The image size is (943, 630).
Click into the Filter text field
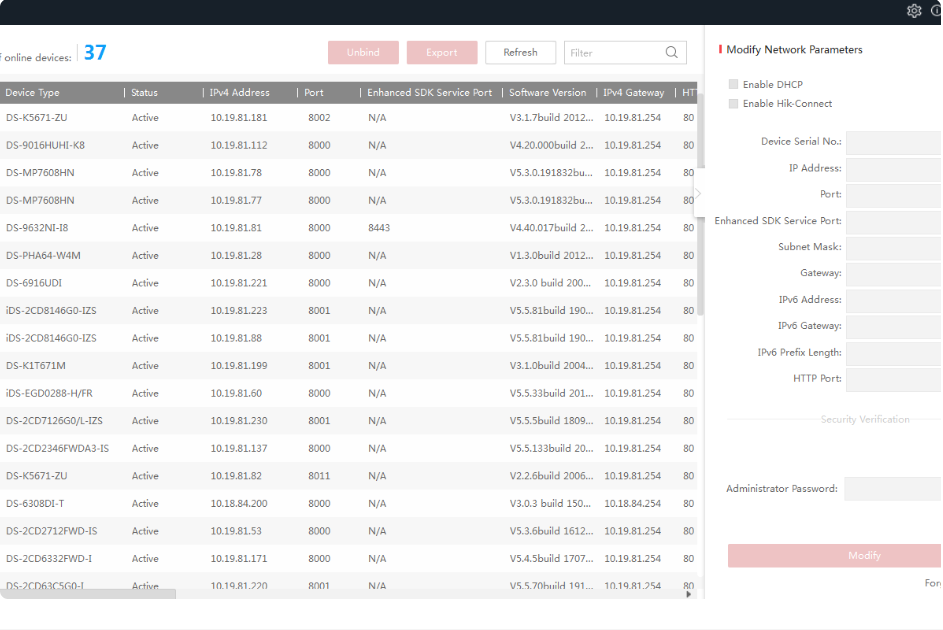tap(612, 53)
